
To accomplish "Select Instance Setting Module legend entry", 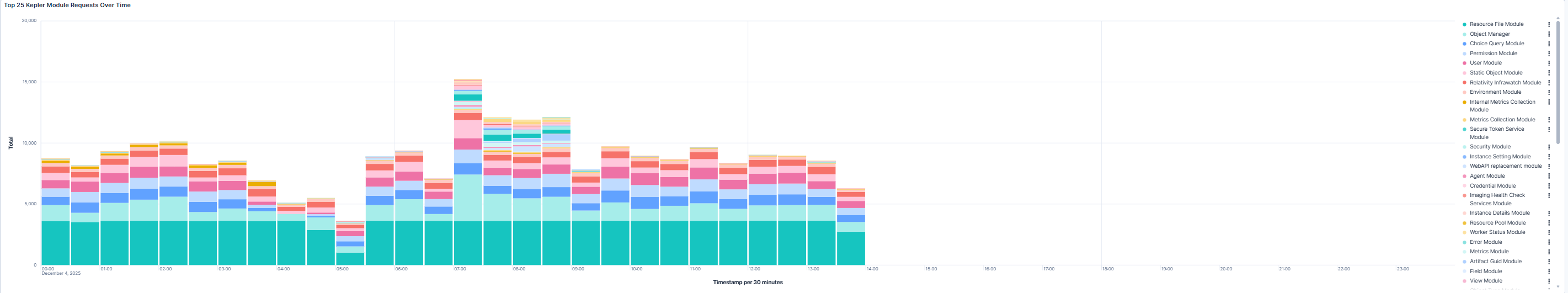I will tap(1500, 157).
